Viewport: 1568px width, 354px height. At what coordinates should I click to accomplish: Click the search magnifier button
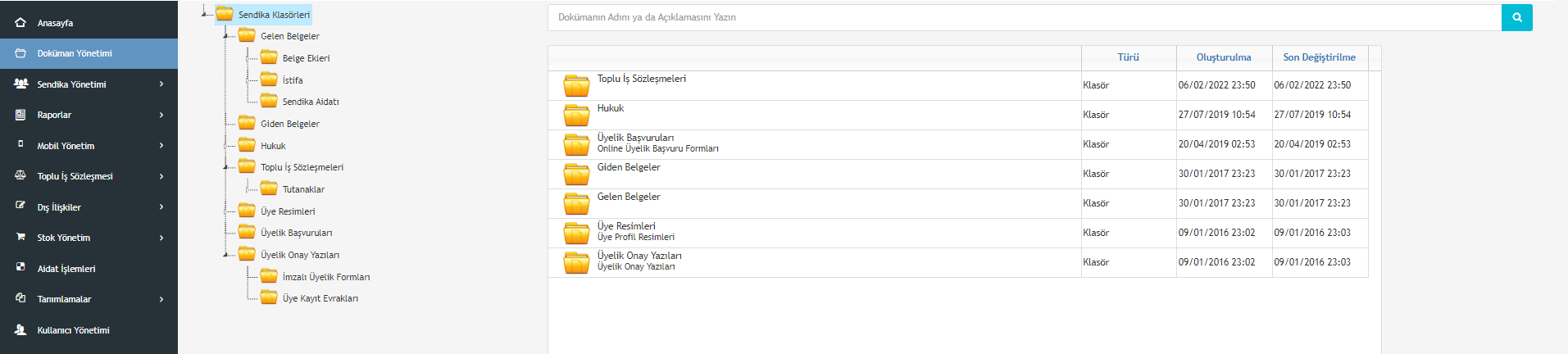click(1516, 17)
